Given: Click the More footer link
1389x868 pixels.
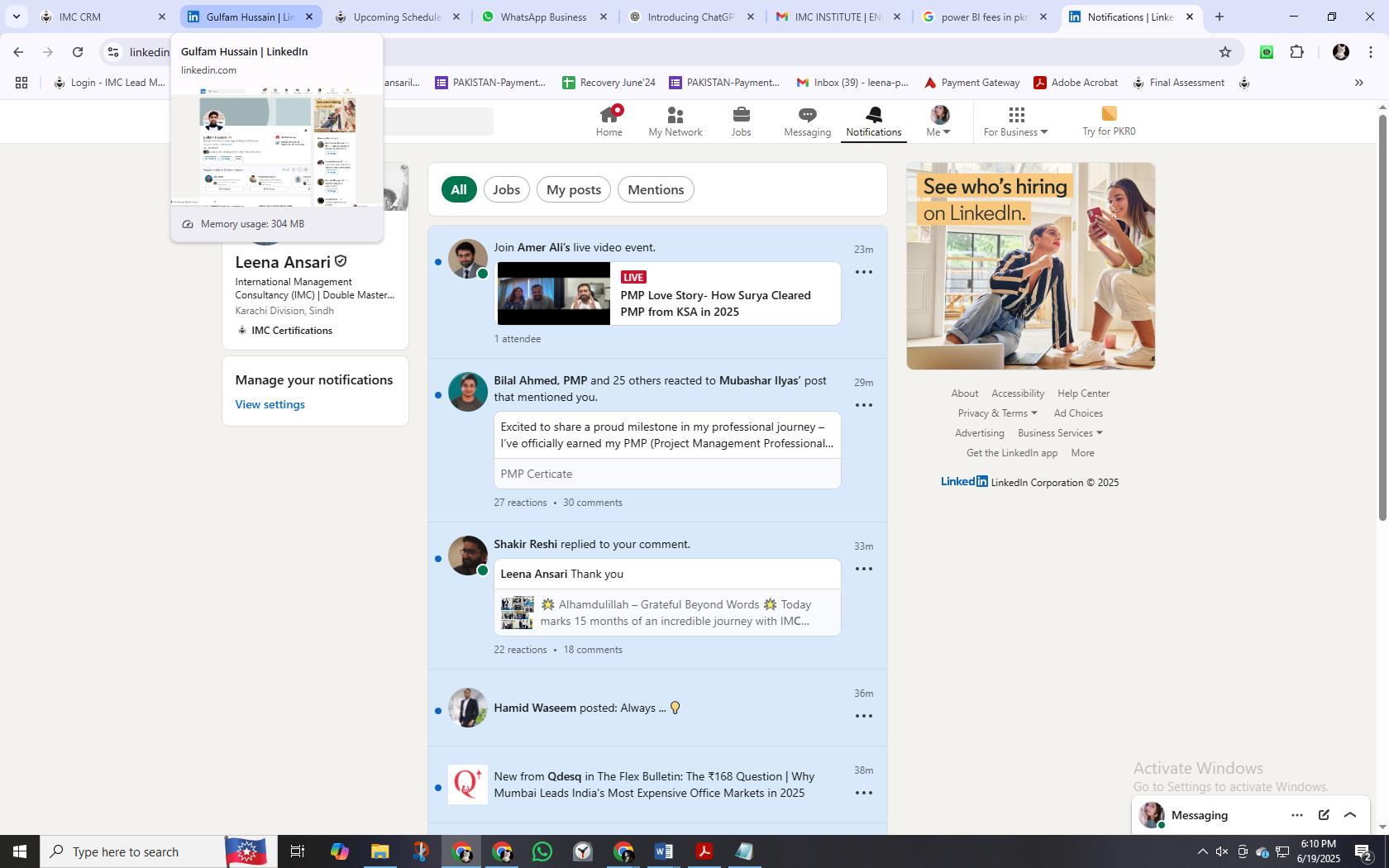Looking at the screenshot, I should pyautogui.click(x=1082, y=453).
